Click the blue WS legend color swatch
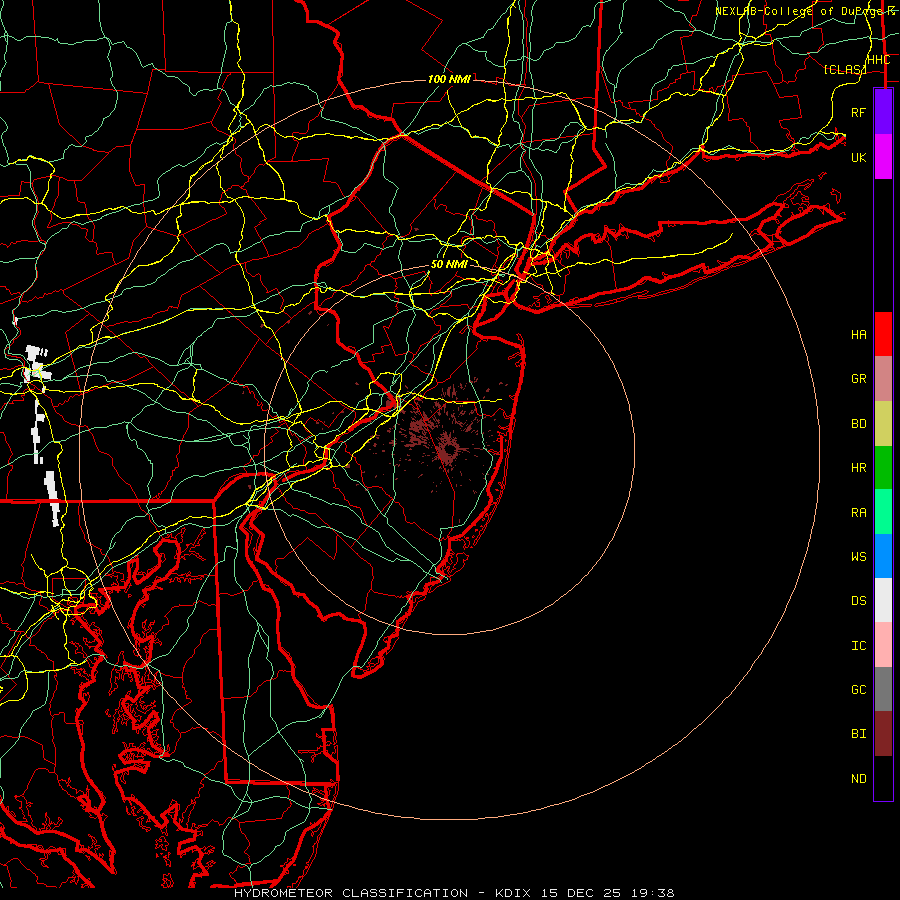 (x=883, y=556)
